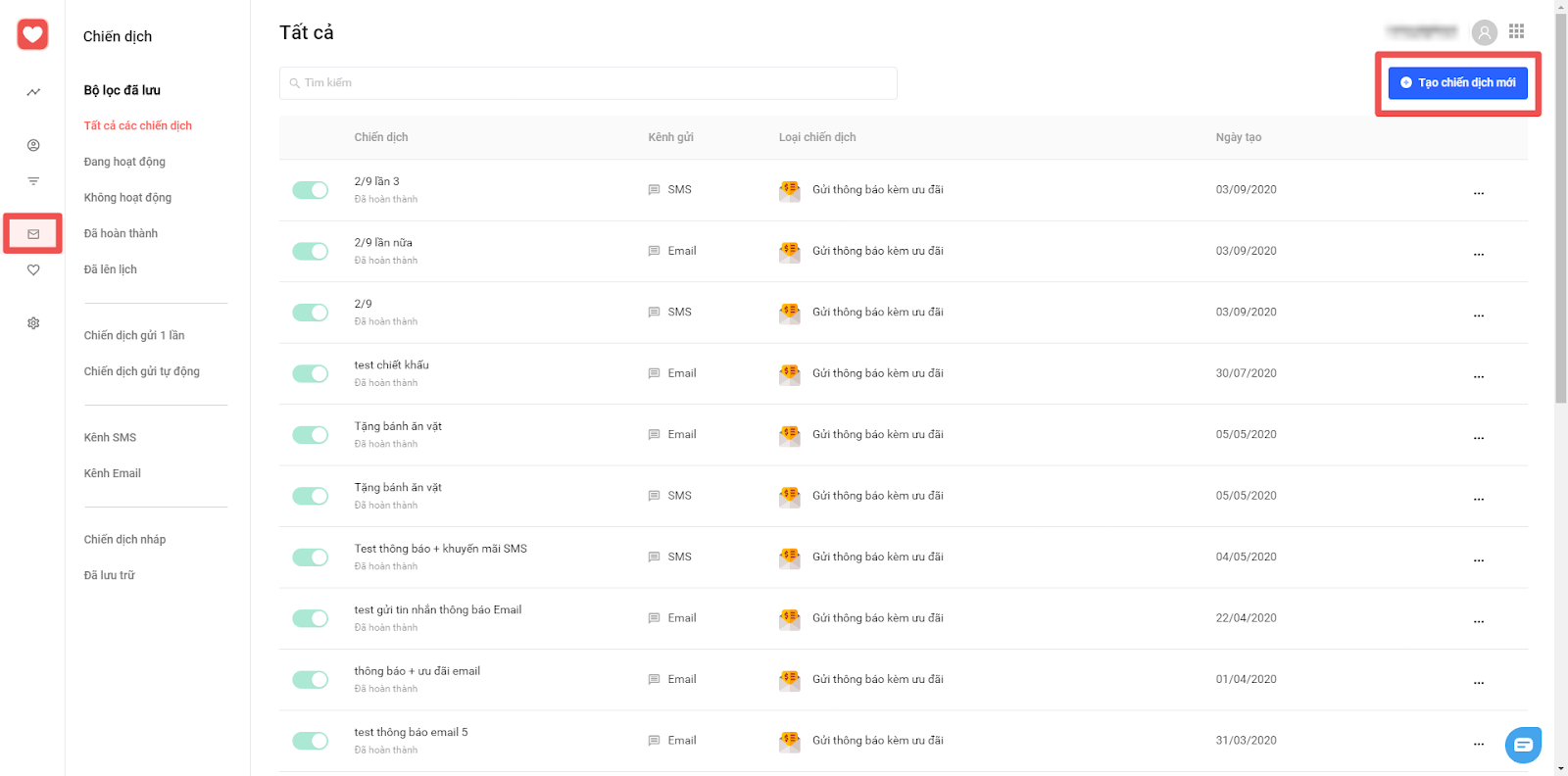Open the user avatar account icon

[x=1485, y=32]
